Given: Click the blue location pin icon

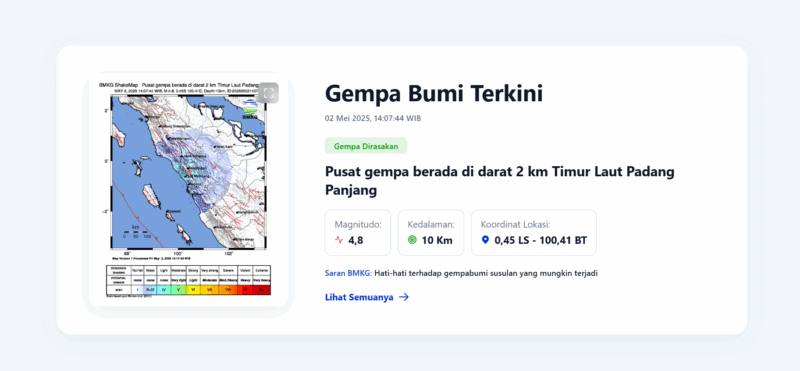Looking at the screenshot, I should pyautogui.click(x=485, y=240).
